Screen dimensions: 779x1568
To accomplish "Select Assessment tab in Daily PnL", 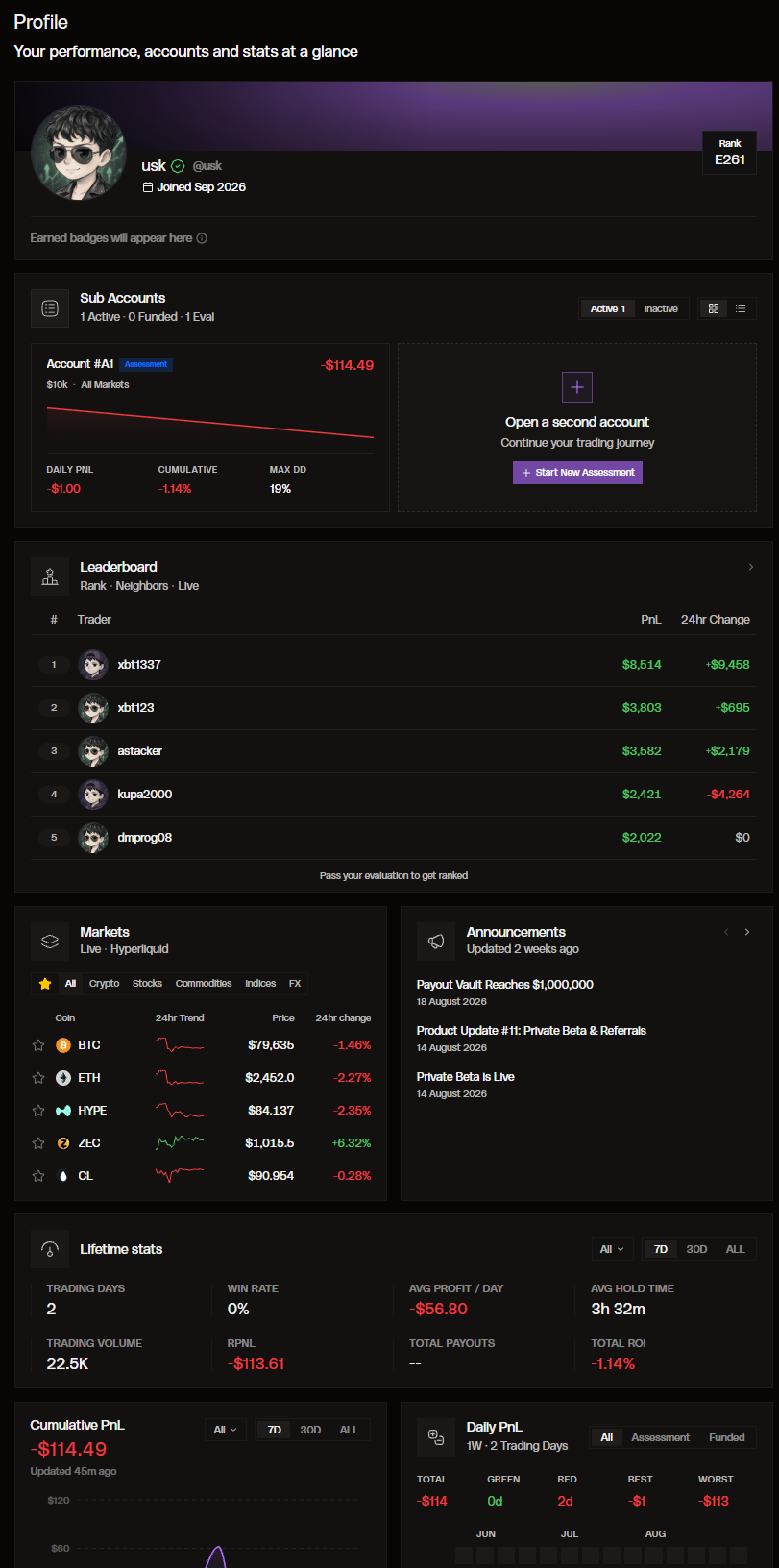I will click(660, 1437).
